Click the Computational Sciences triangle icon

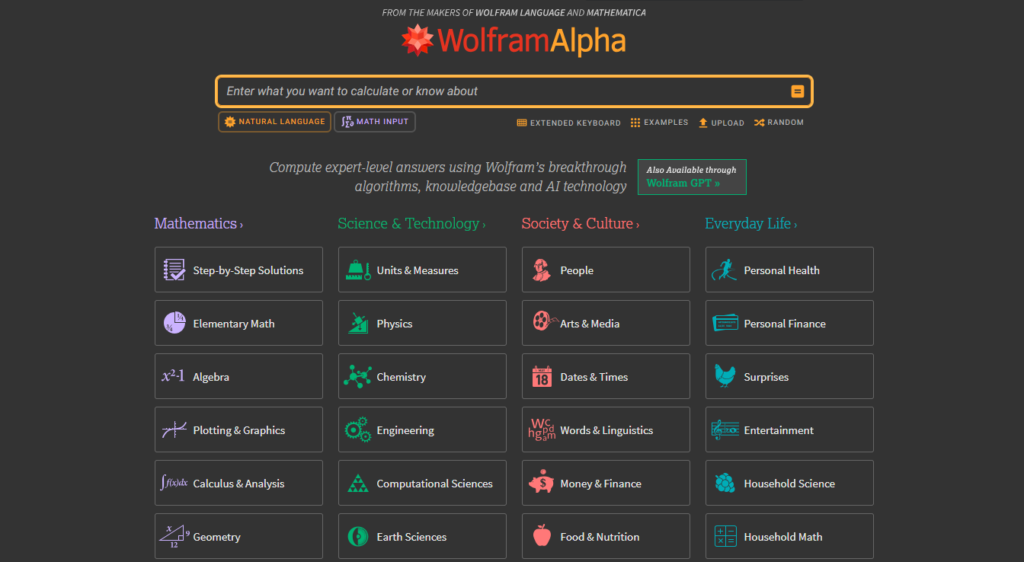click(358, 484)
